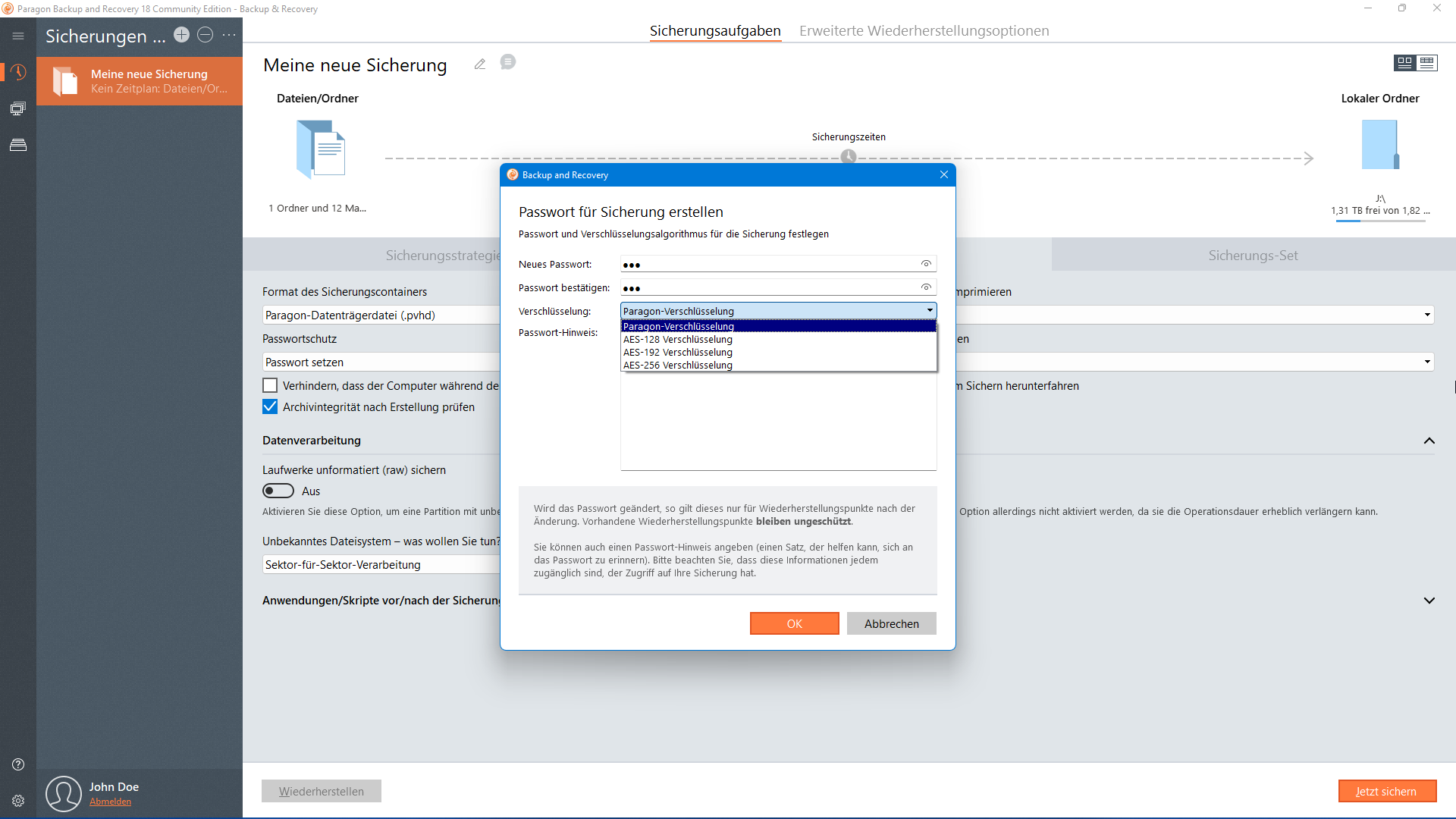Open Erweiterte Wiederherstellungsoptionen tab

[924, 31]
